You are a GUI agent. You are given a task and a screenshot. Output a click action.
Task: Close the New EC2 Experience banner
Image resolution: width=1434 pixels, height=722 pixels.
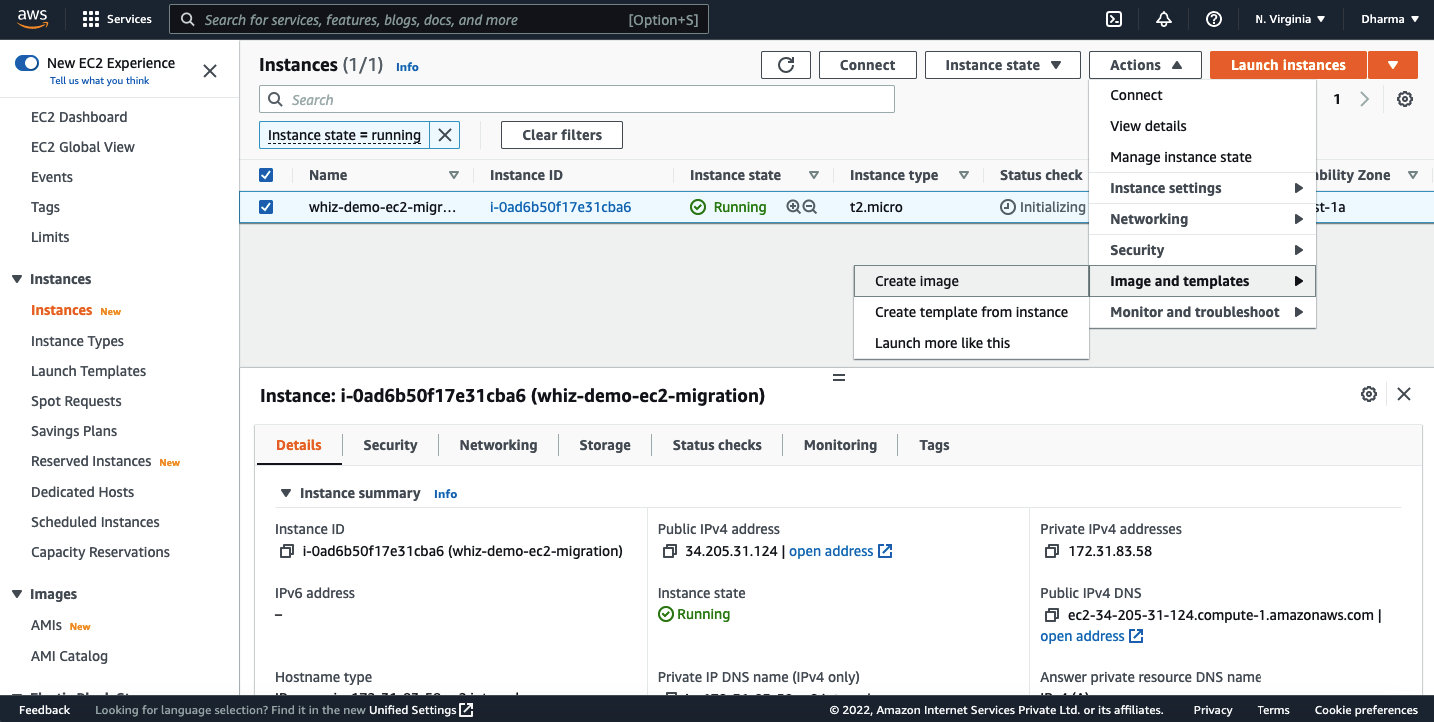(210, 71)
